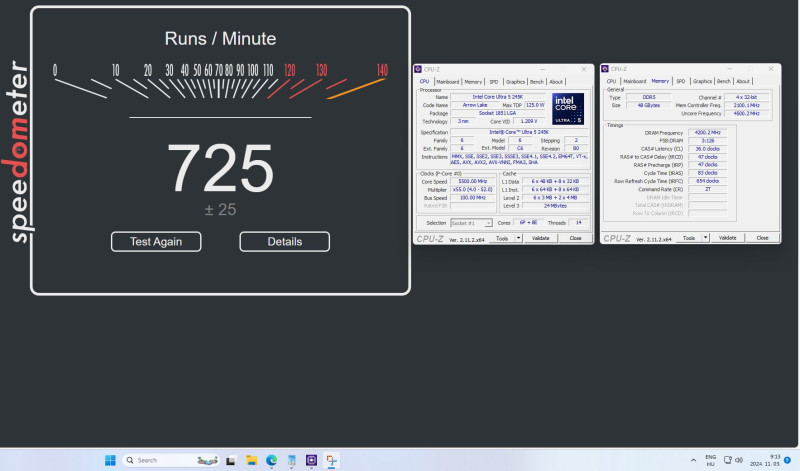The height and width of the screenshot is (471, 800).
Task: Expand Tools dropdown arrow in Memory window
Action: (706, 238)
